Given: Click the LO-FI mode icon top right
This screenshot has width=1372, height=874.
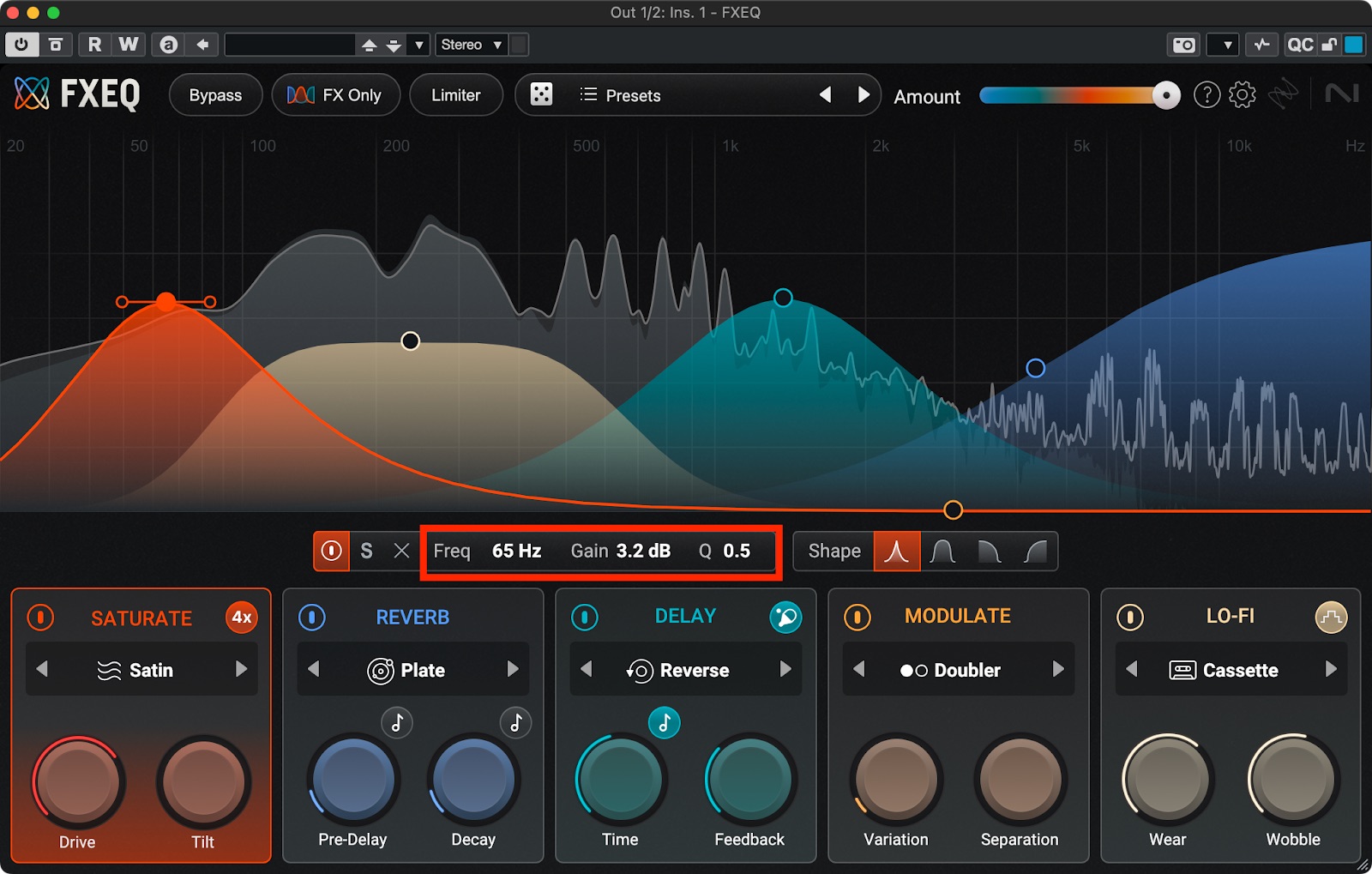Looking at the screenshot, I should point(1331,617).
